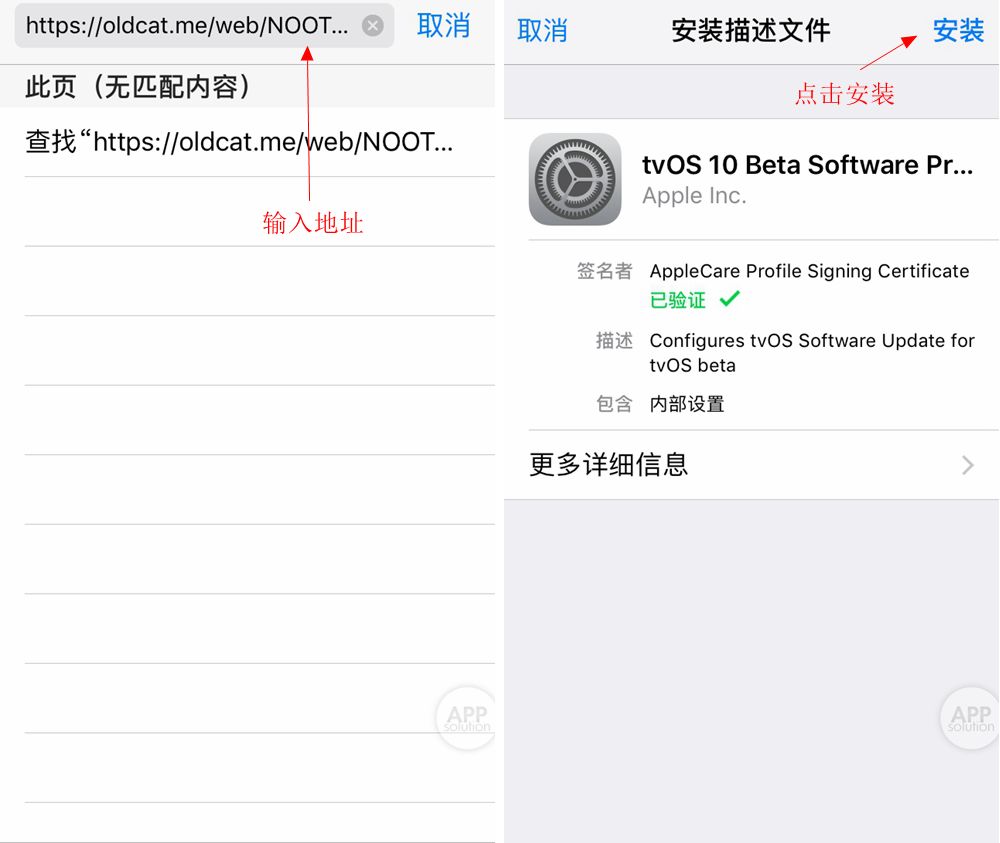
Task: Tap the chevron beside 更多详细信息
Action: pyautogui.click(x=966, y=465)
